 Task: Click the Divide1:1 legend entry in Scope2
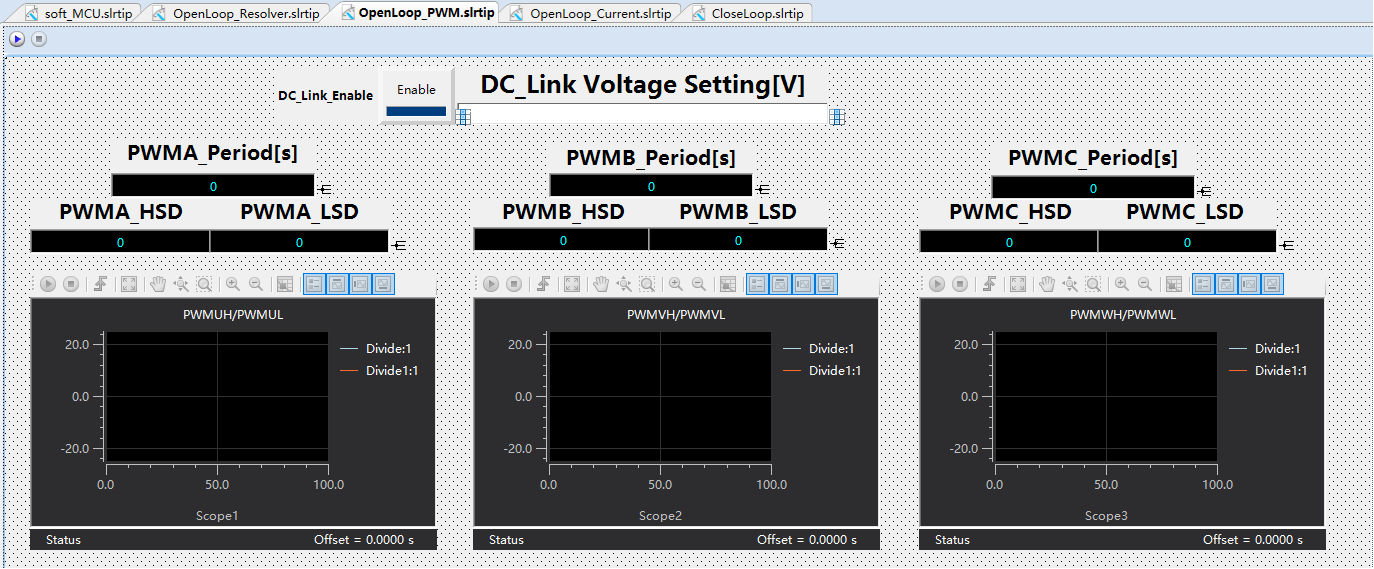point(823,371)
